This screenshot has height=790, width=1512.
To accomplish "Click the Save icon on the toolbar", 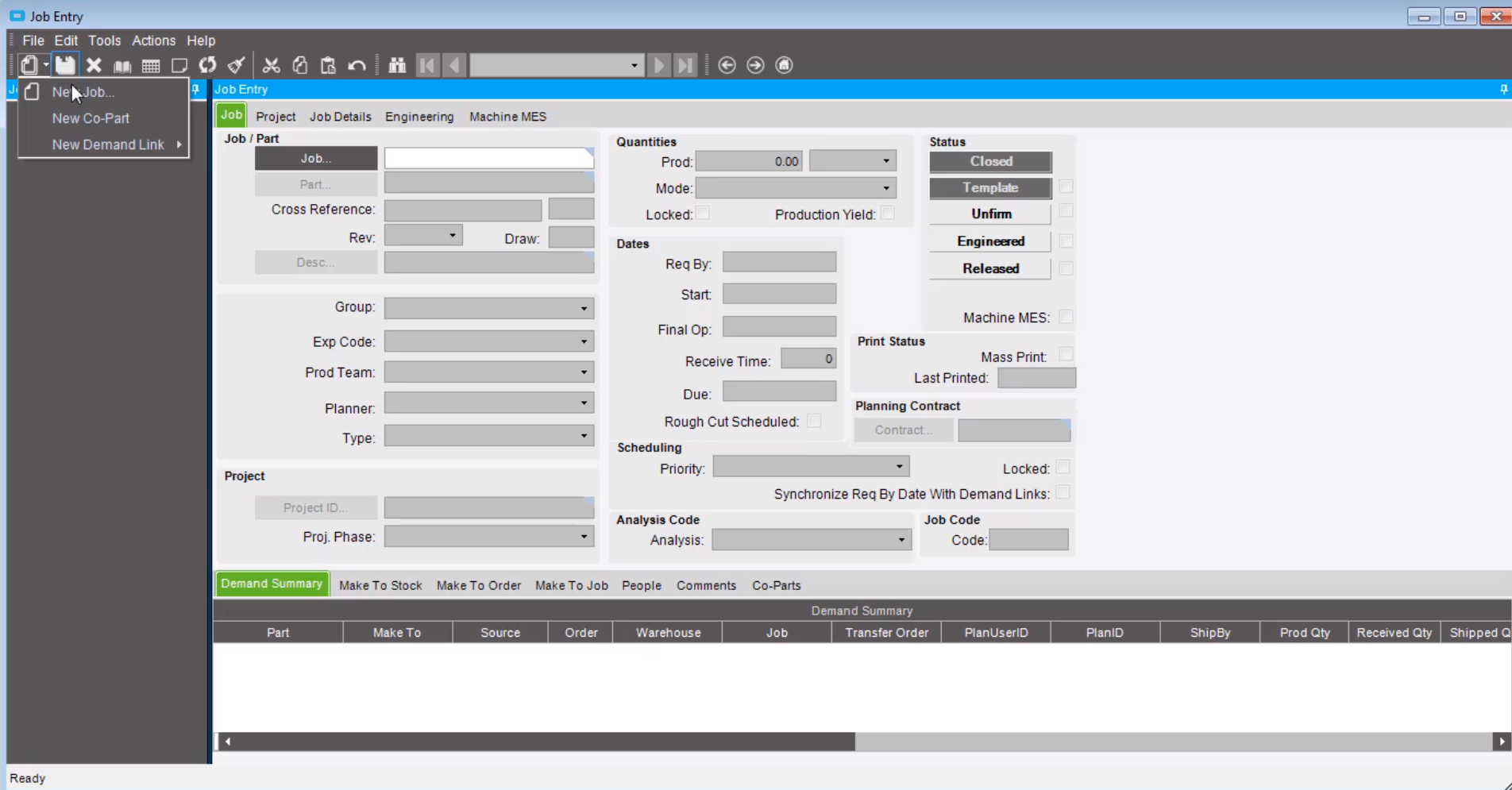I will coord(64,65).
